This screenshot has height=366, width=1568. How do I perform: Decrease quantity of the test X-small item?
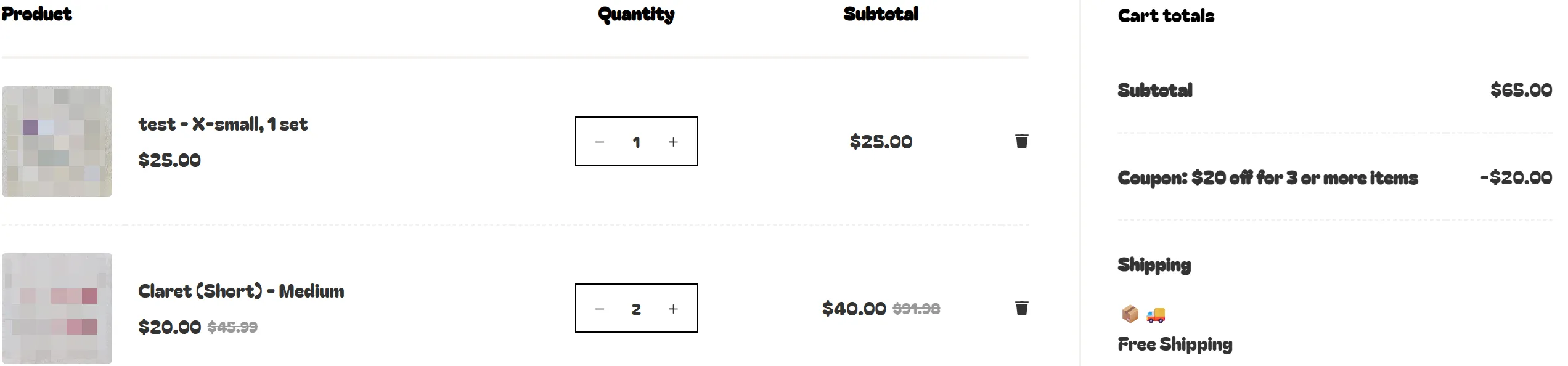(599, 142)
